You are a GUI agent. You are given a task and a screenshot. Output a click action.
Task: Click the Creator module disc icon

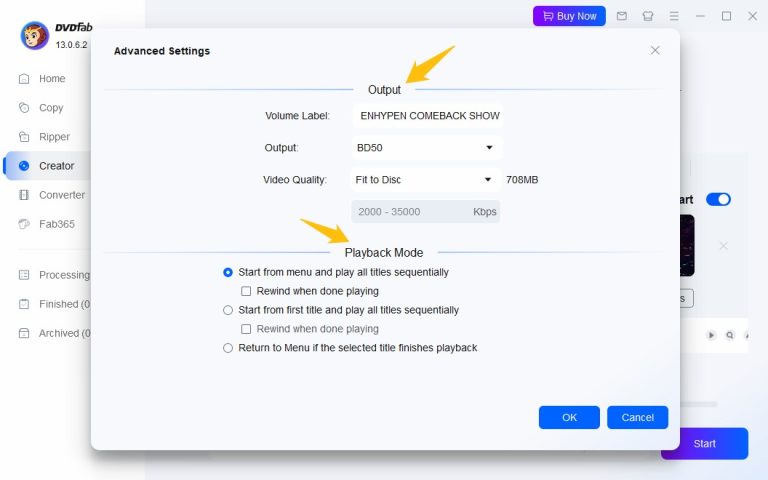click(x=24, y=166)
